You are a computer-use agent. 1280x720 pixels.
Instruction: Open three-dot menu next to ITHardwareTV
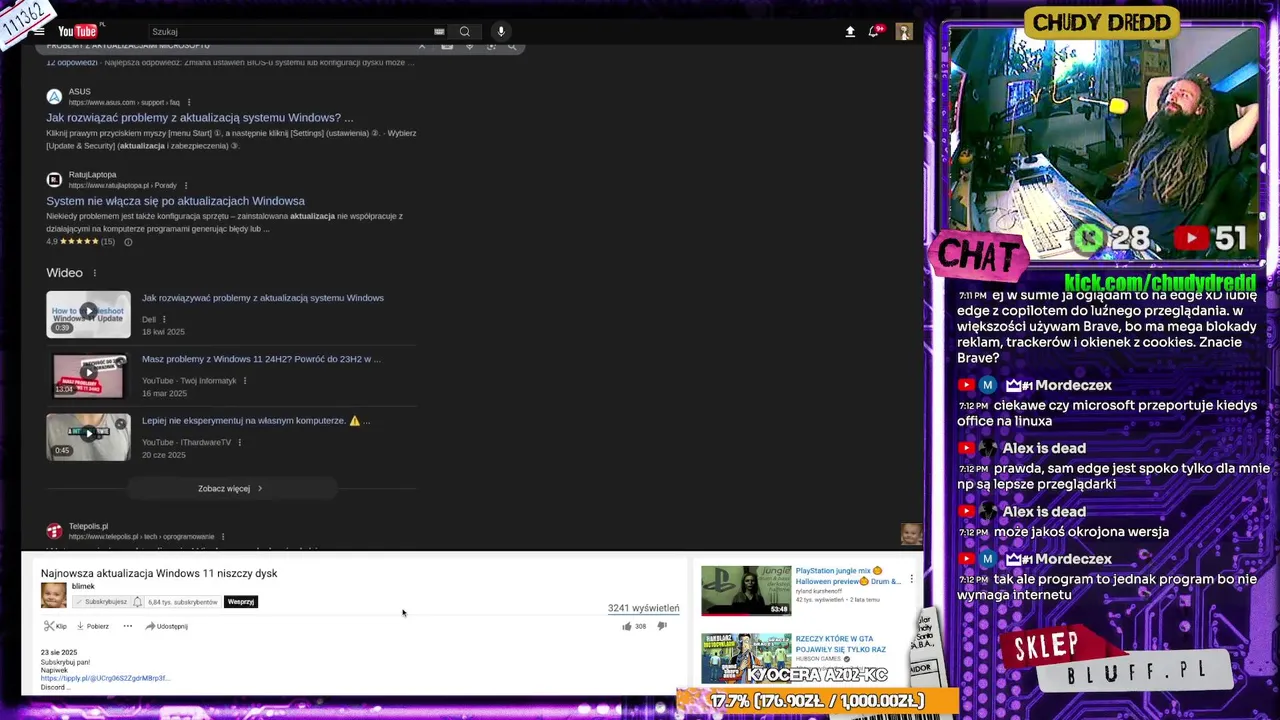point(239,442)
